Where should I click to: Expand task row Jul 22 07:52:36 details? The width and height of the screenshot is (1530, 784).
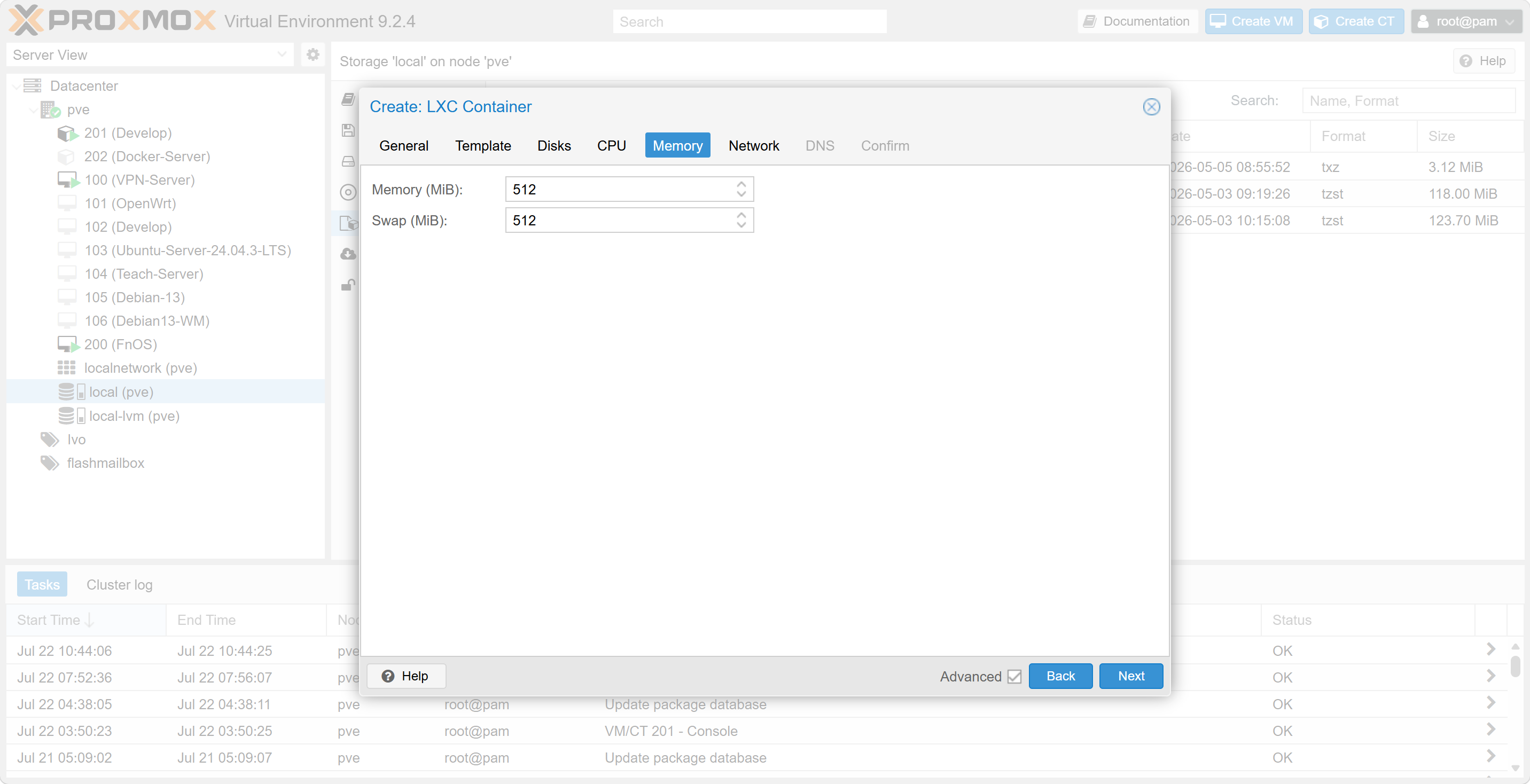[x=1490, y=676]
